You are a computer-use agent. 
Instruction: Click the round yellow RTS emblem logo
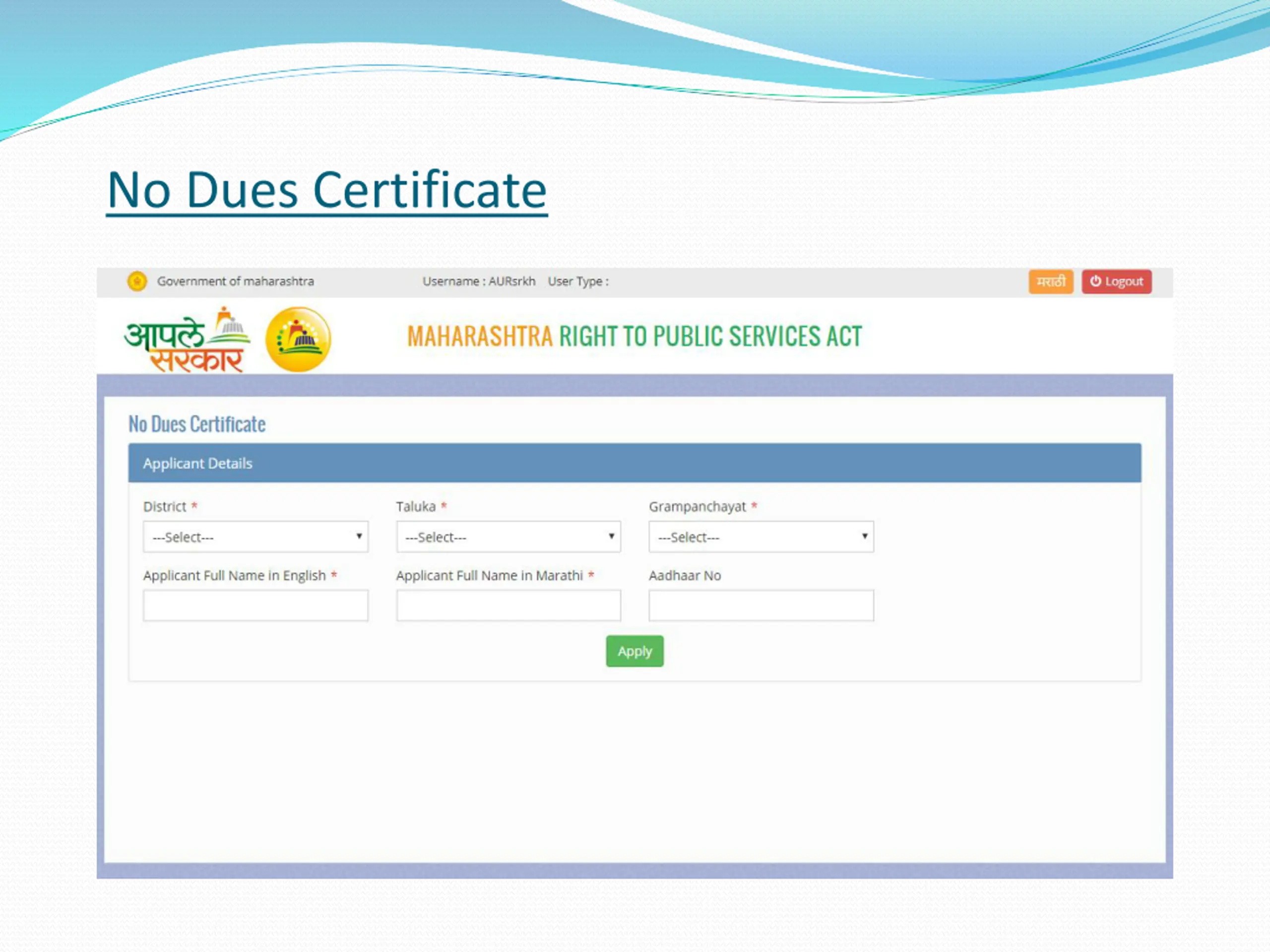(x=298, y=339)
